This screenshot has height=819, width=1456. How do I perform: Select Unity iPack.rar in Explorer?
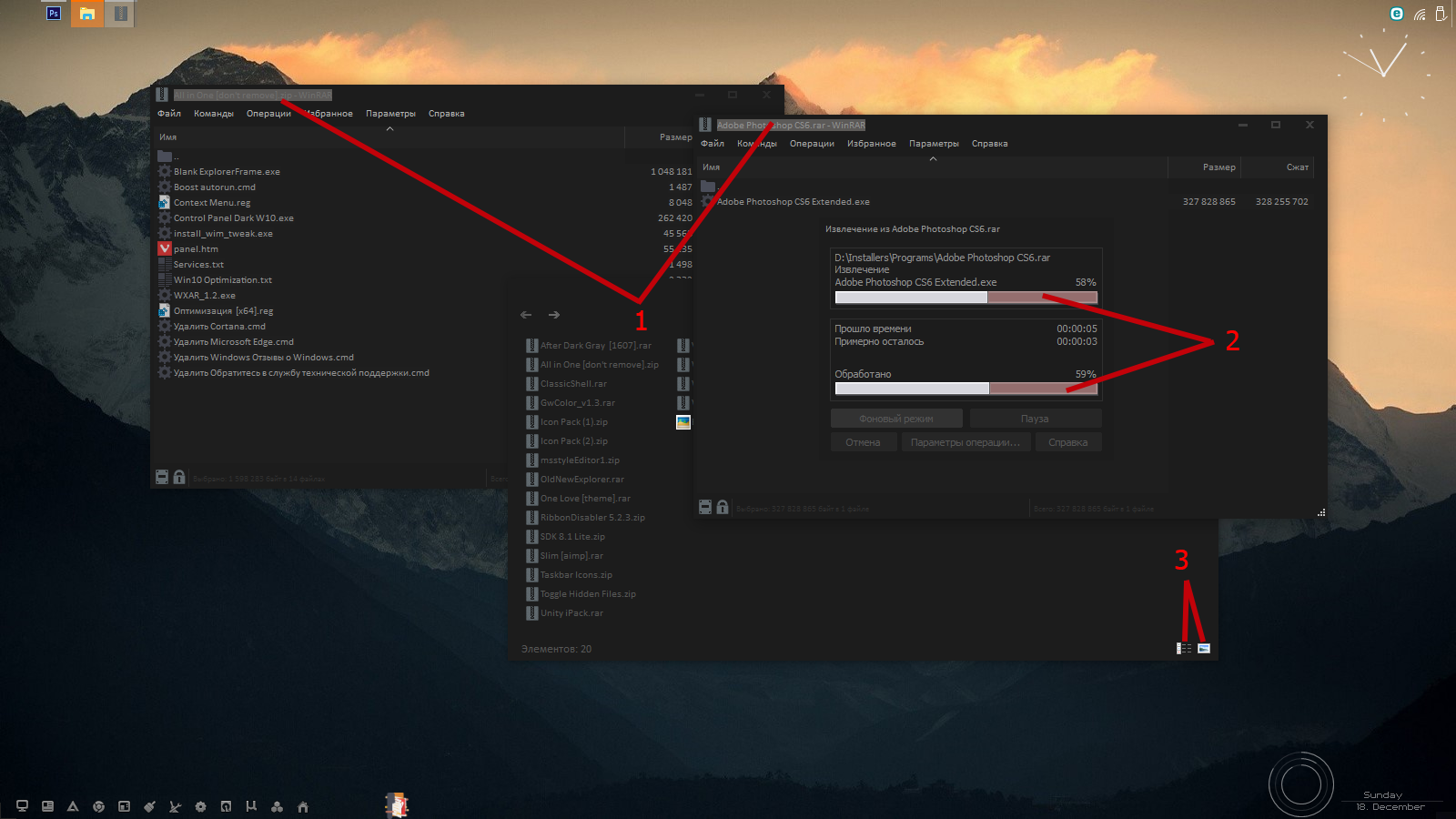564,613
